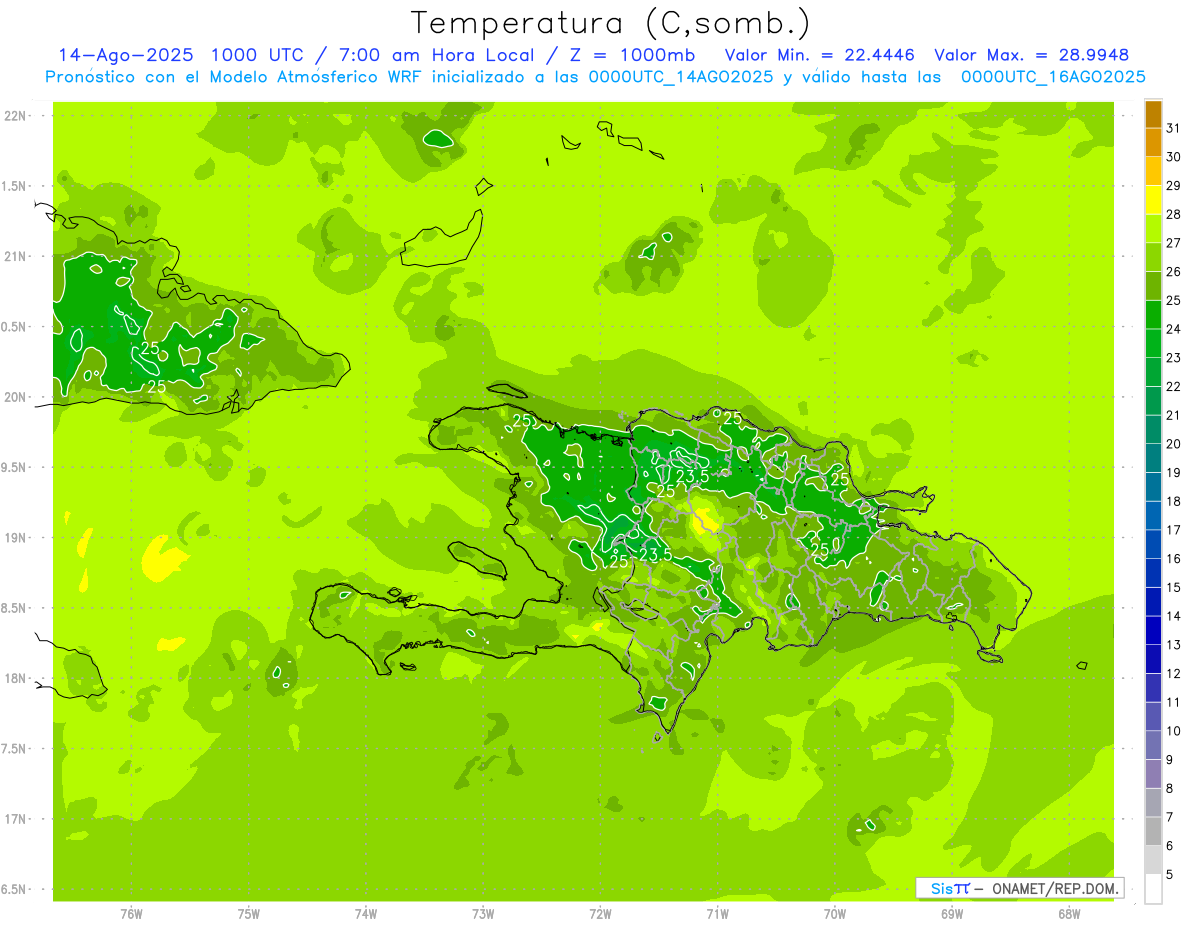Pick the lime swatch between legend 27 and 28
The height and width of the screenshot is (927, 1200).
[x=1153, y=228]
